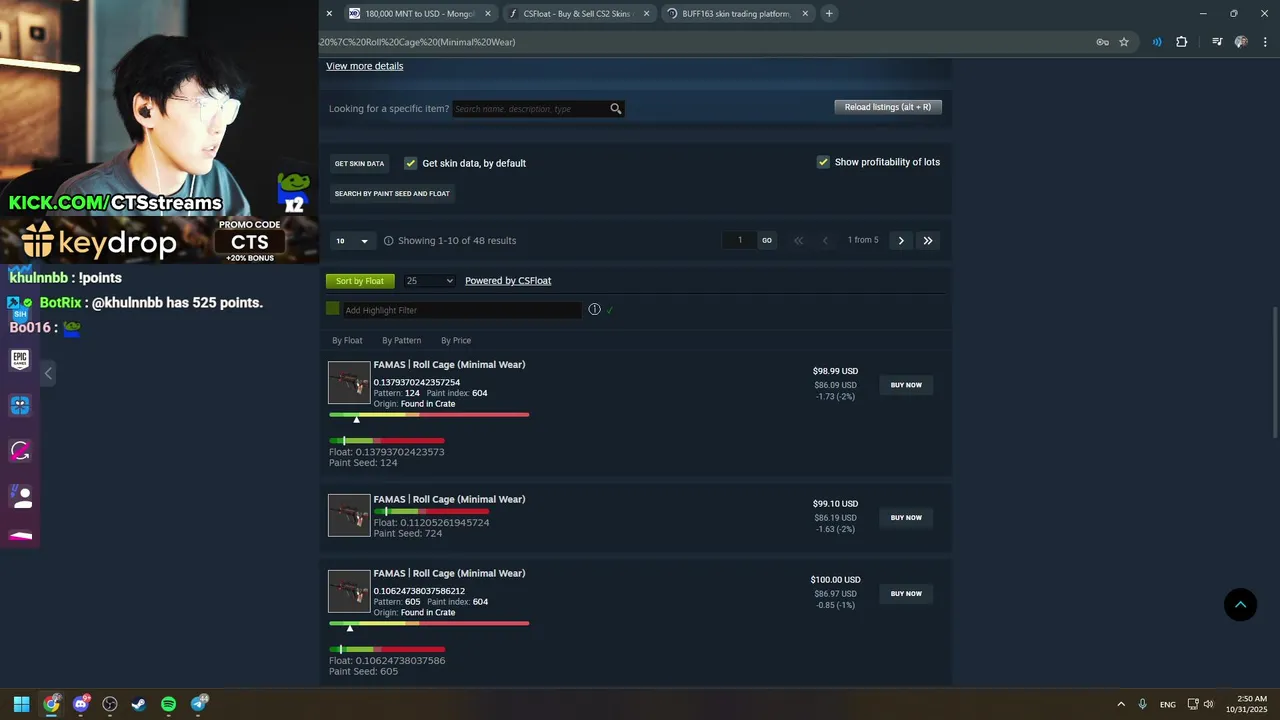The width and height of the screenshot is (1280, 720).
Task: Open Steam from the taskbar
Action: pos(139,704)
